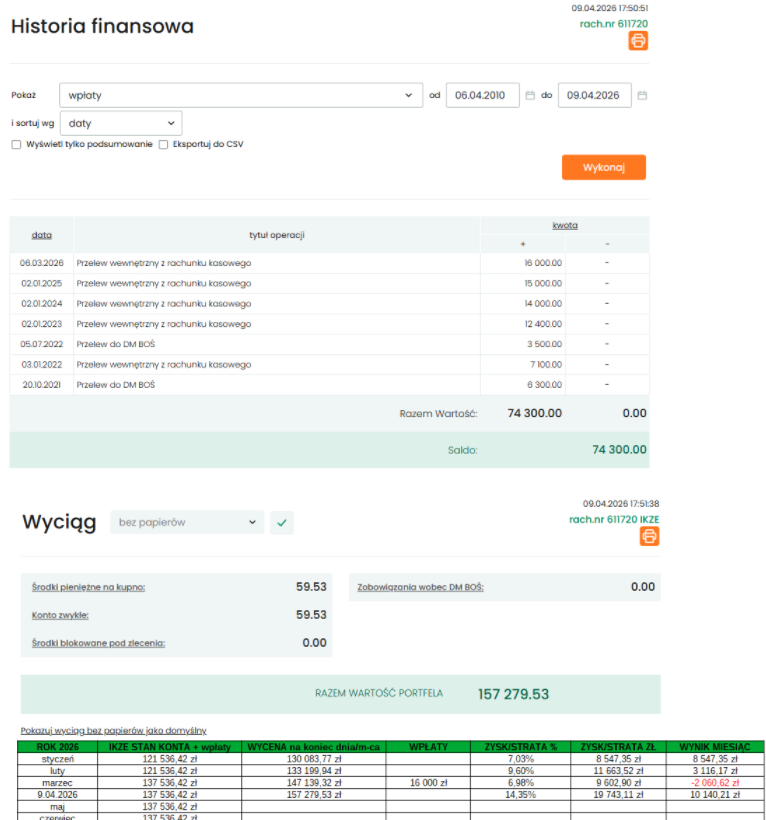This screenshot has width=766, height=820.
Task: Sort table by the 'kwota' column header
Action: tap(565, 225)
